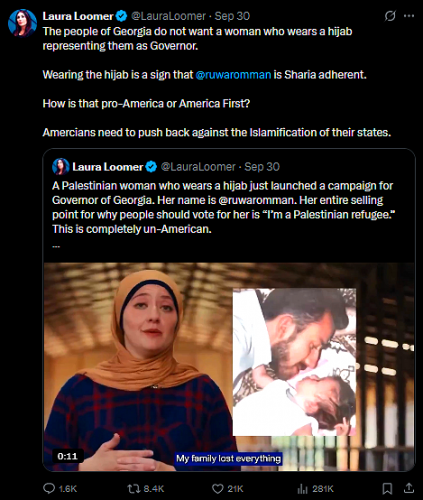Bookmark this post
The width and height of the screenshot is (423, 500).
[387, 489]
